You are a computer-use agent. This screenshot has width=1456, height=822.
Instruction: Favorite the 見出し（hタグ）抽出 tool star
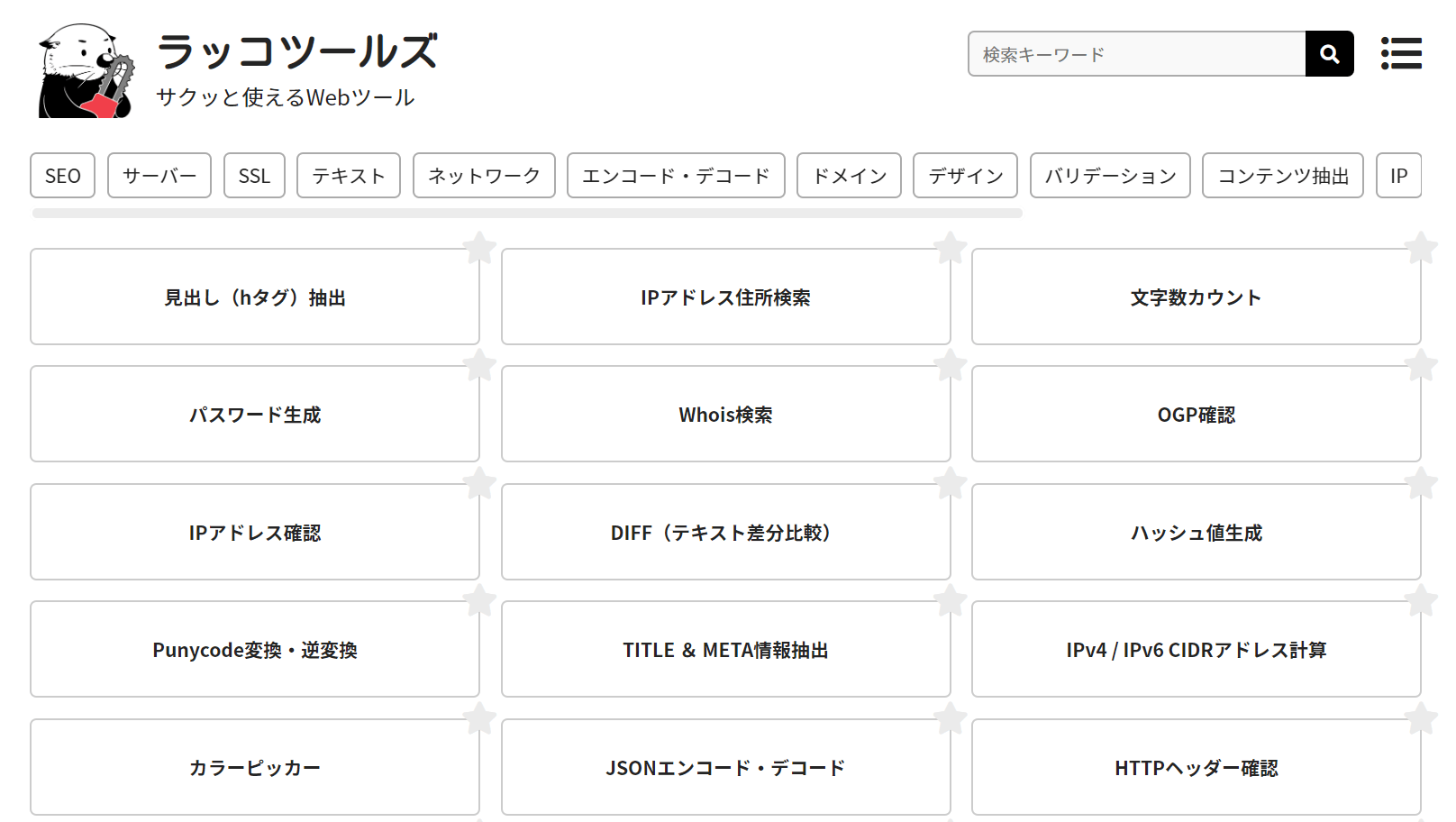pyautogui.click(x=479, y=248)
